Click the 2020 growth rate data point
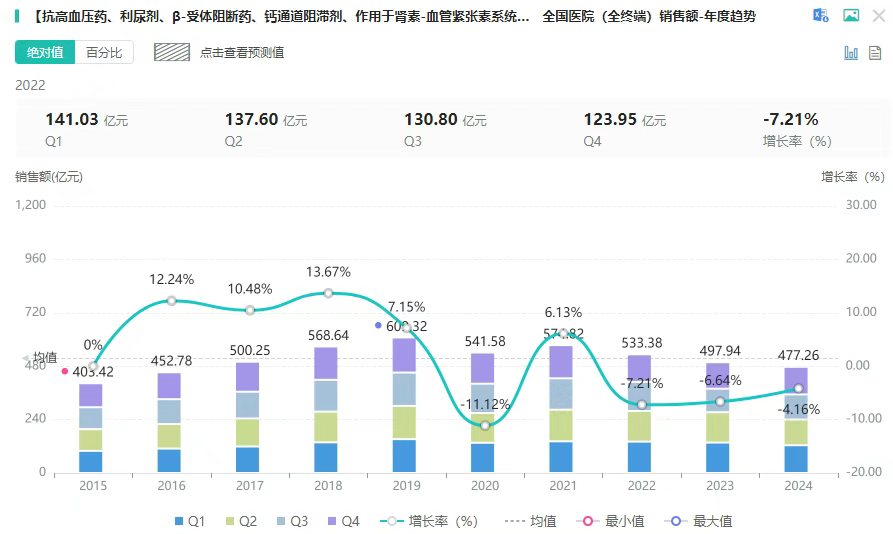 click(x=485, y=425)
